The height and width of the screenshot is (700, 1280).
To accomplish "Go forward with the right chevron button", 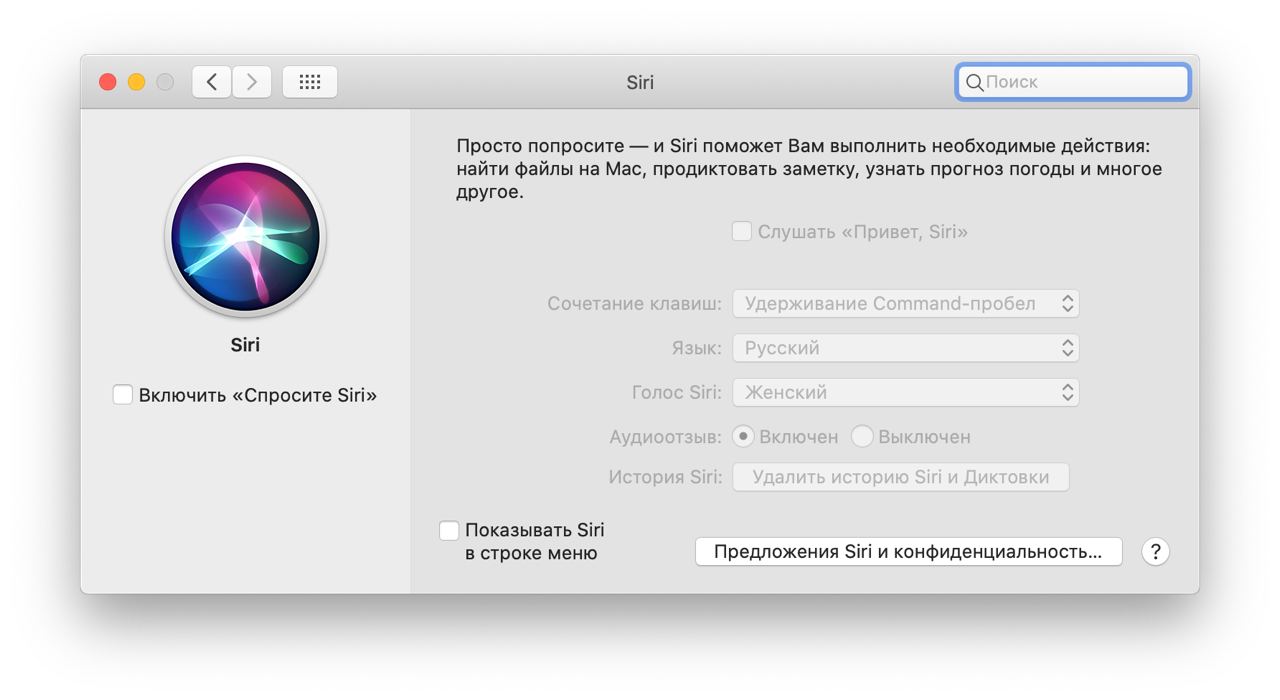I will pyautogui.click(x=252, y=82).
